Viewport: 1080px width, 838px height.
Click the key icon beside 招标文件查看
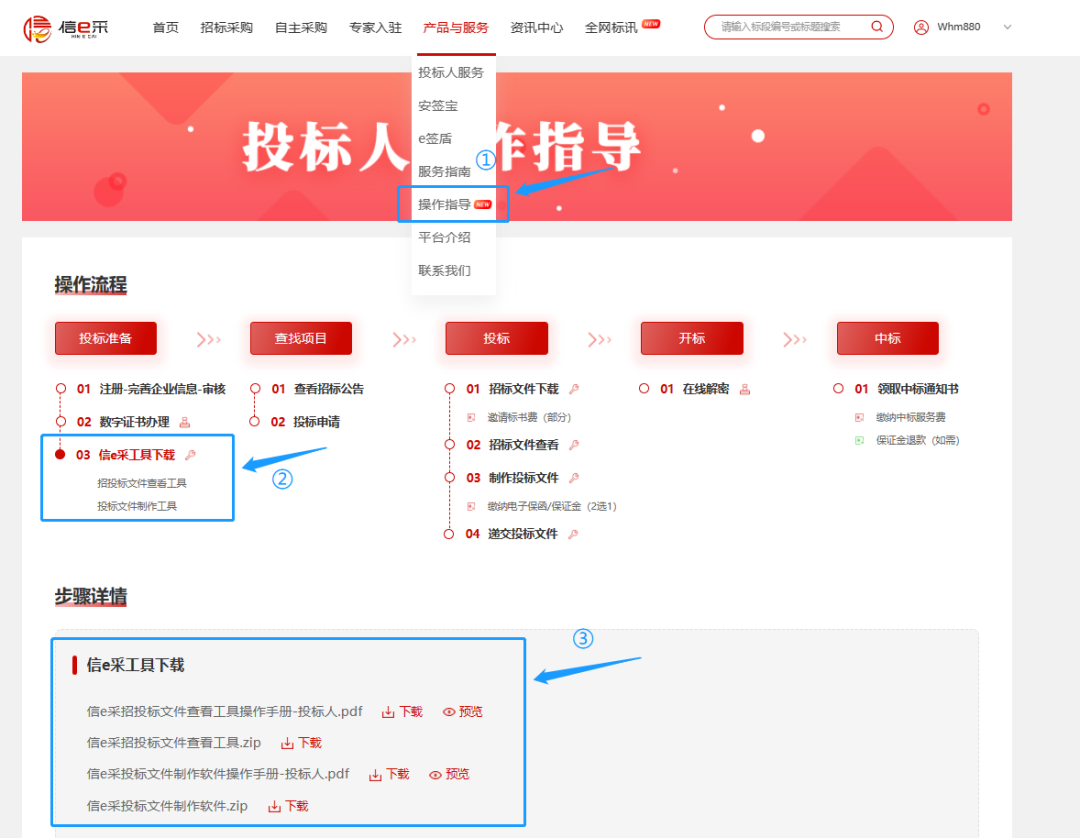point(574,445)
